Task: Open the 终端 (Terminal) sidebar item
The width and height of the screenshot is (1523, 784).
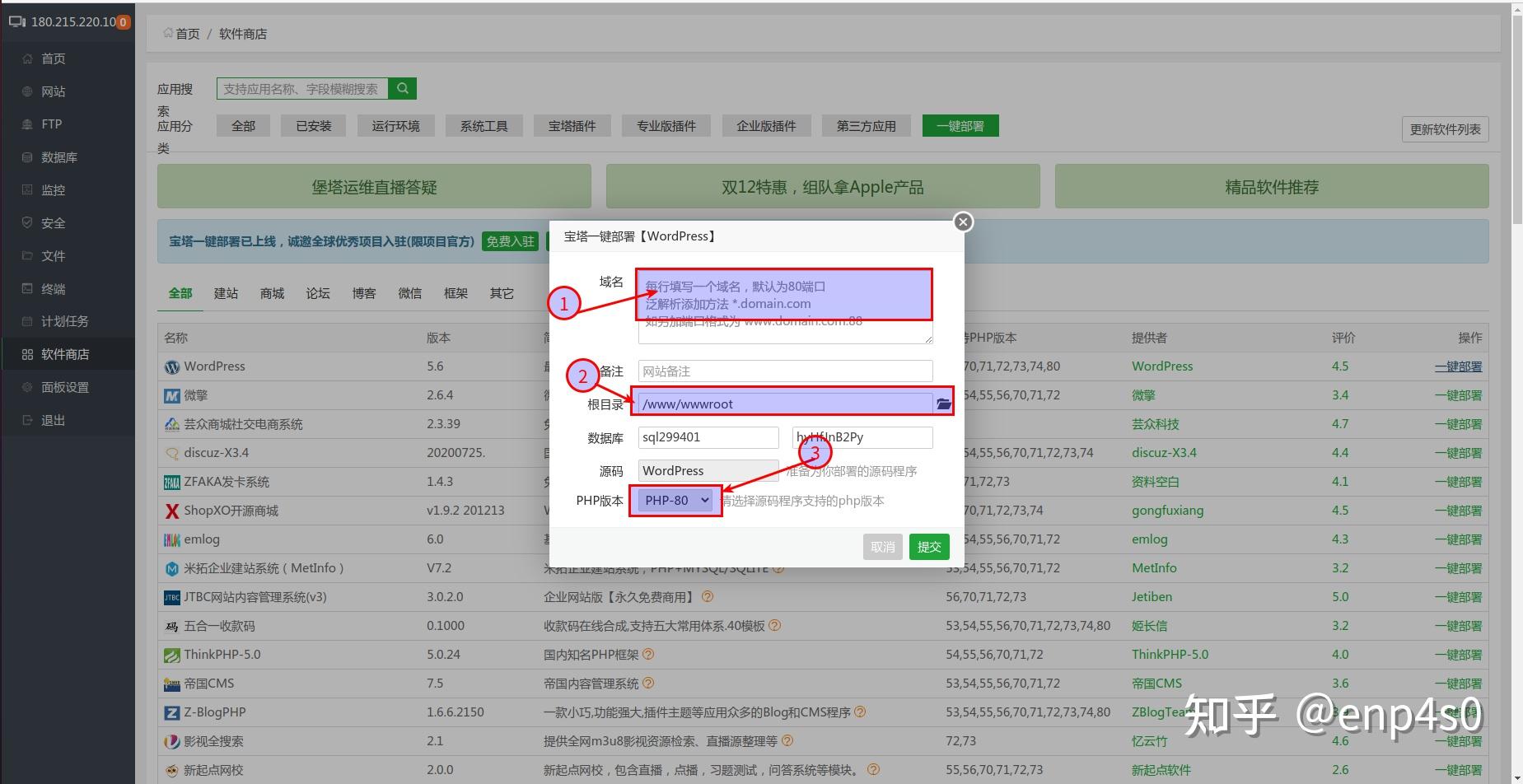Action: coord(53,288)
